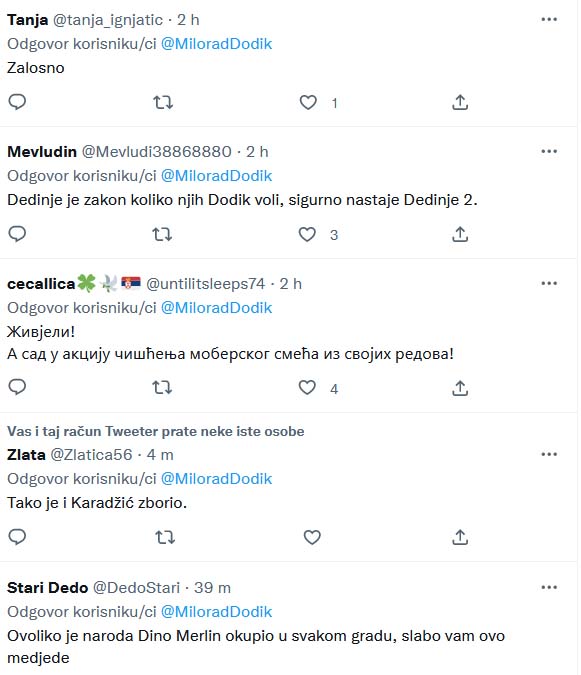The image size is (581, 675).
Task: Open Stari Dedo's profile name
Action: [x=47, y=588]
